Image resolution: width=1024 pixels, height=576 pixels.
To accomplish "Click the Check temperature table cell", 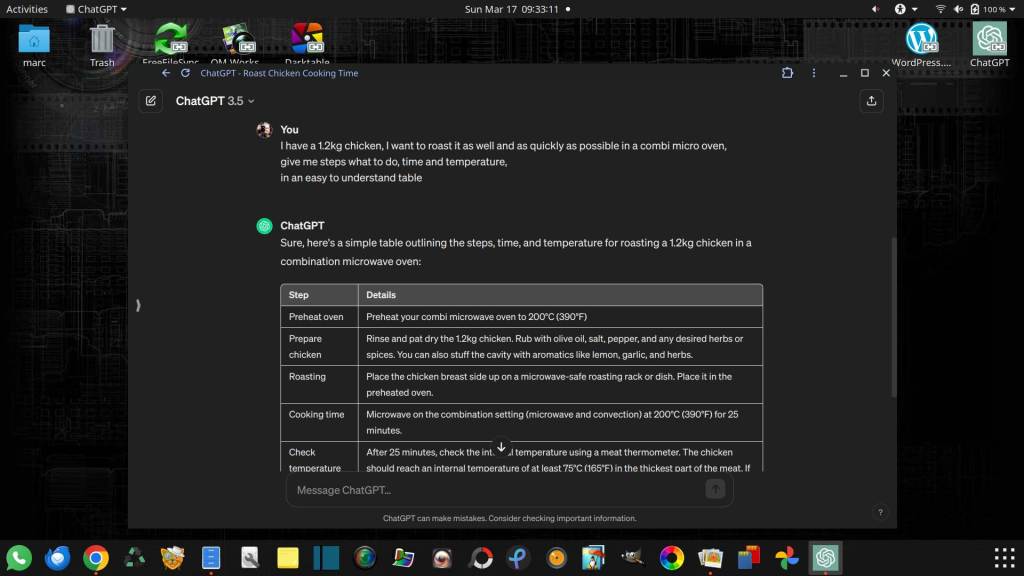I will tap(319, 457).
